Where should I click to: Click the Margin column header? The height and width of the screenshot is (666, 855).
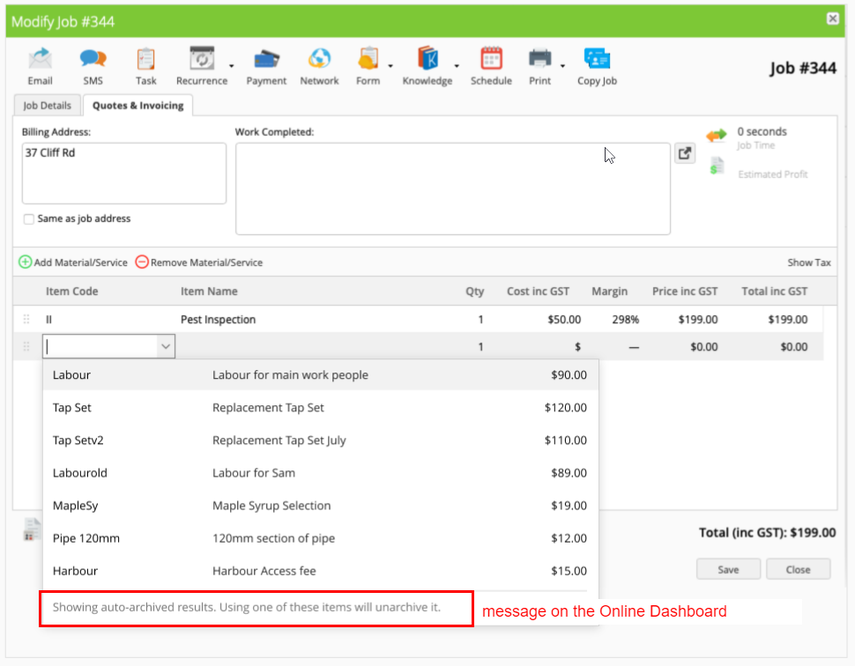[610, 291]
